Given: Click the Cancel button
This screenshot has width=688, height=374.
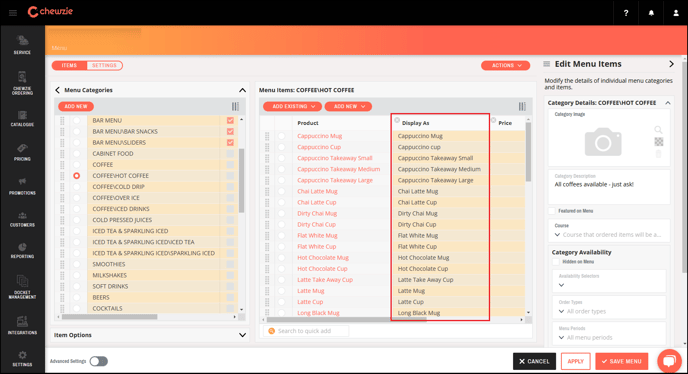Looking at the screenshot, I should [534, 361].
